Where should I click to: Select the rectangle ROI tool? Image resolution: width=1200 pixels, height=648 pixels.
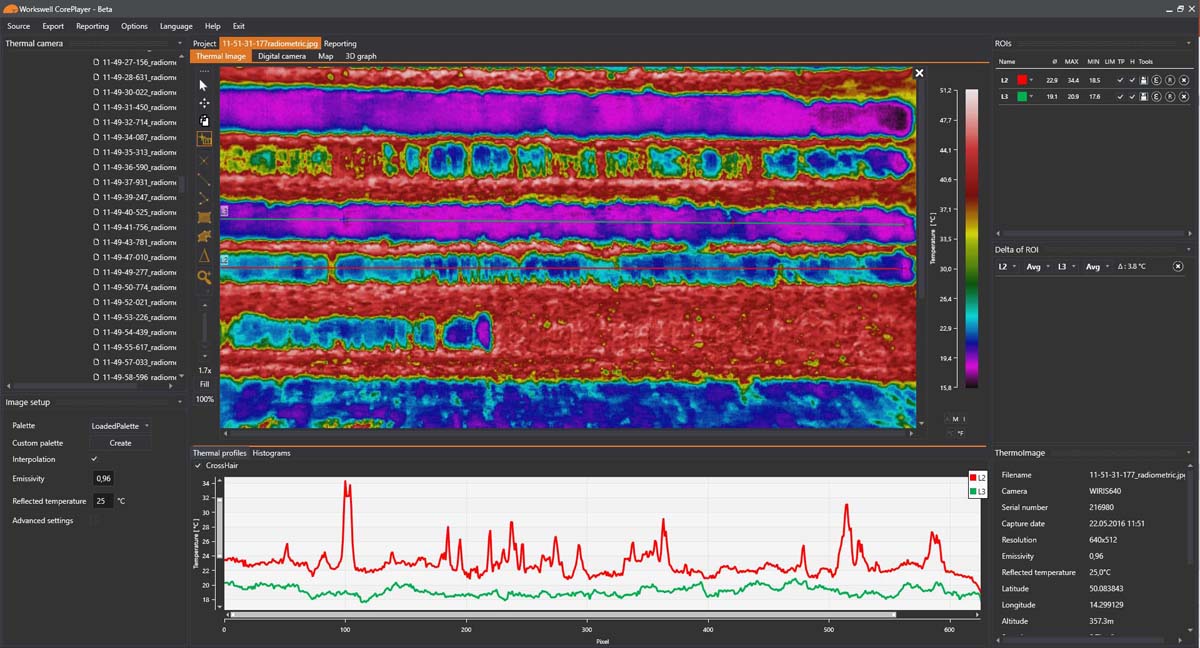[x=204, y=217]
